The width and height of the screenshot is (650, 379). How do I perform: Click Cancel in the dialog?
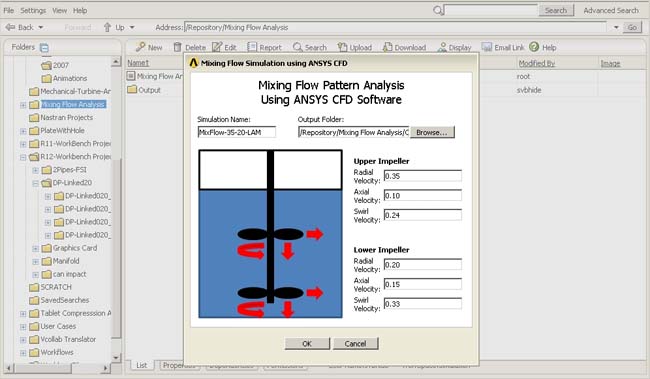pyautogui.click(x=355, y=343)
